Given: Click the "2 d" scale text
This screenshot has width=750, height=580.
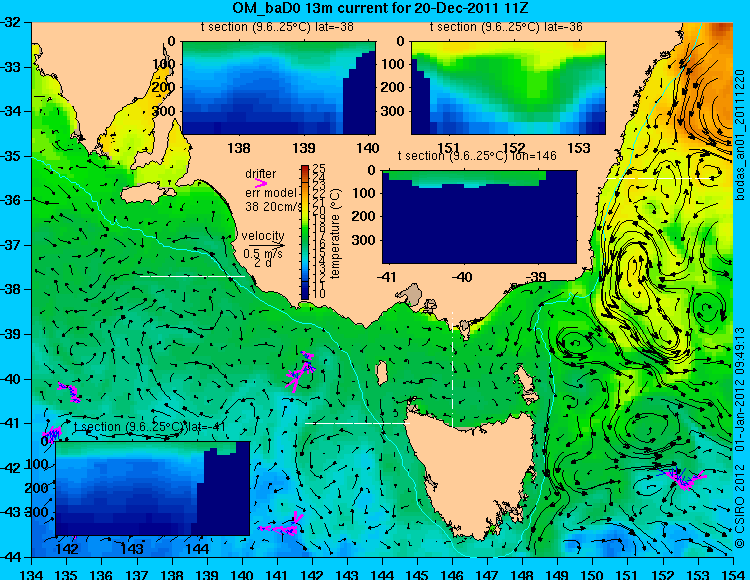Looking at the screenshot, I should (262, 263).
